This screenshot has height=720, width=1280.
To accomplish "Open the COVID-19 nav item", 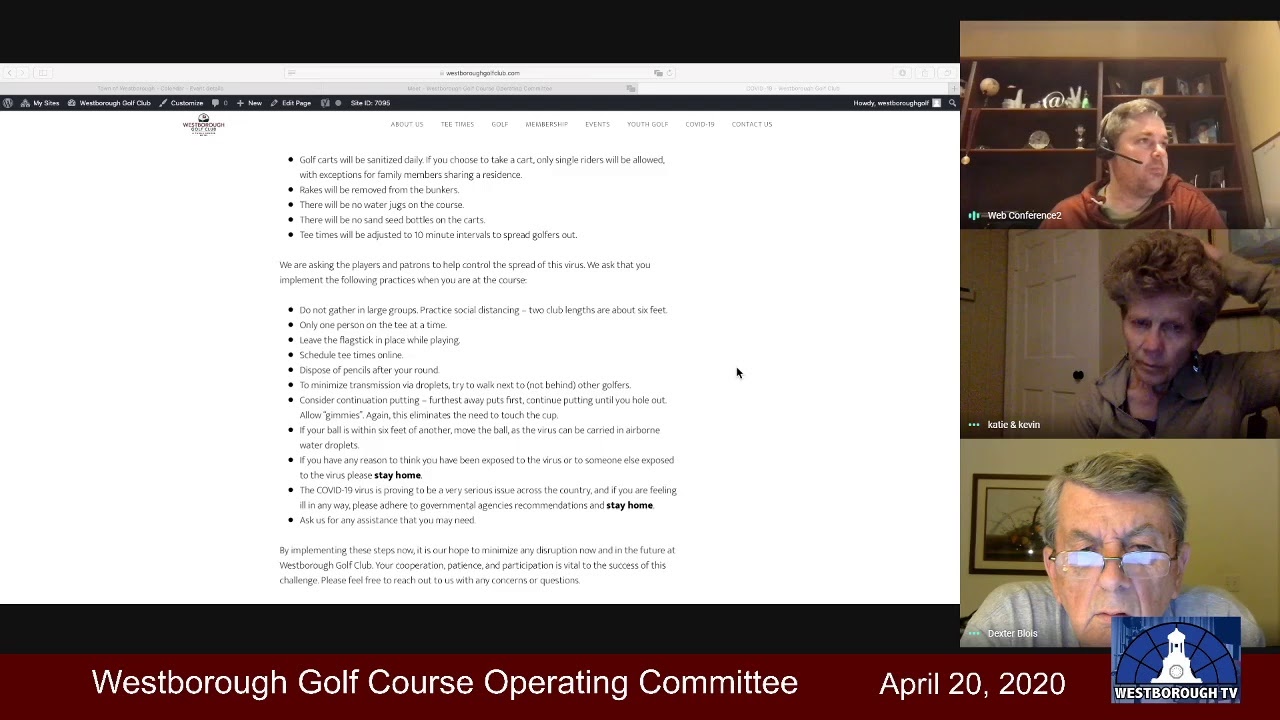I will coord(700,124).
